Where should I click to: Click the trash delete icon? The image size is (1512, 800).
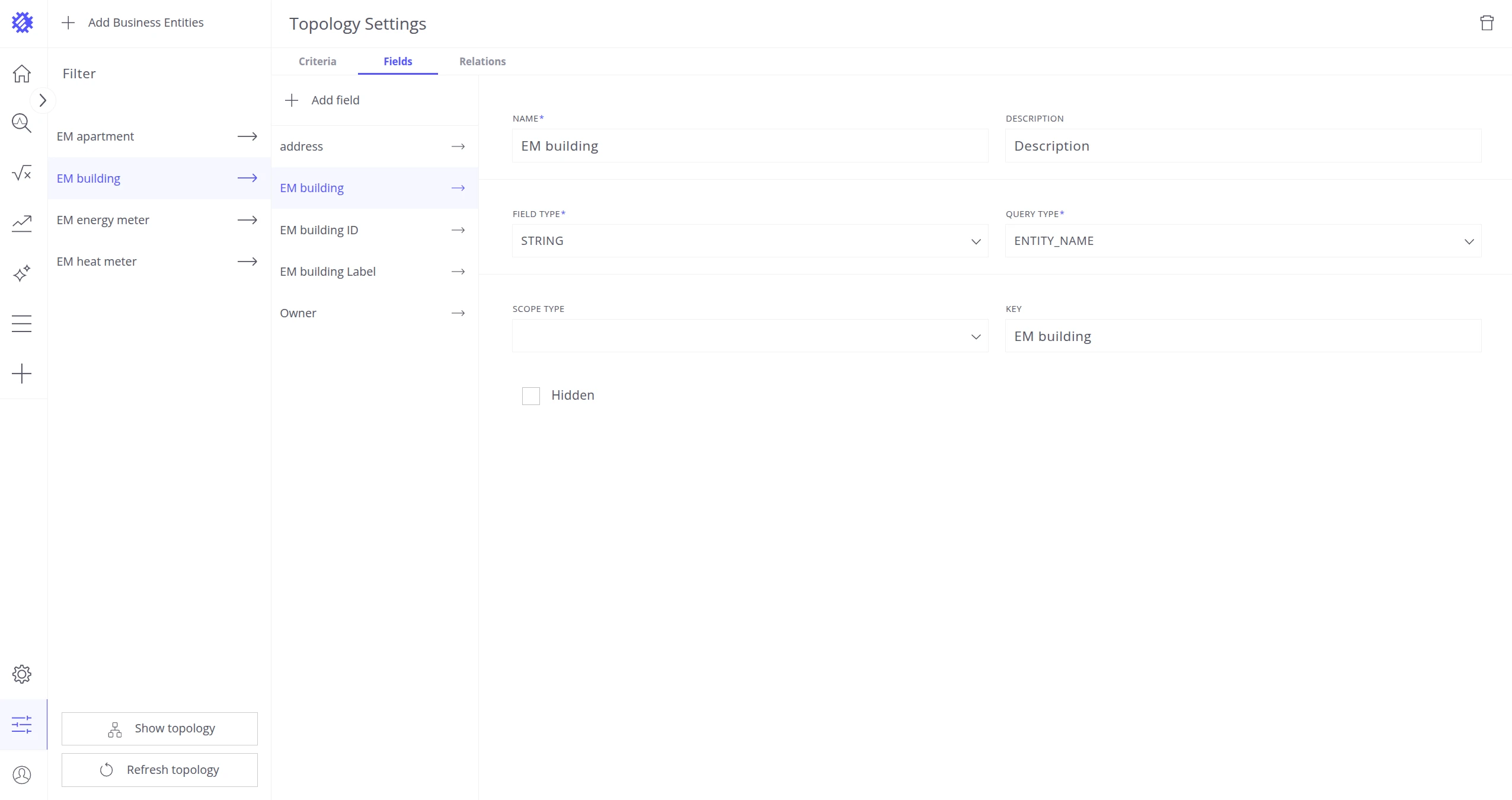[x=1487, y=23]
